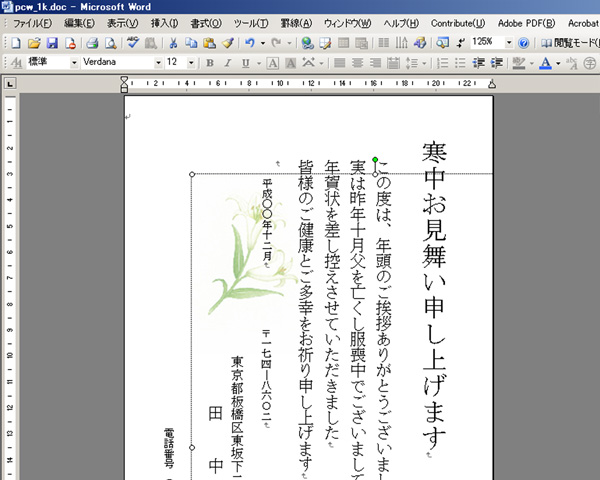Click the green rotation handle of textbox
Viewport: 600px width, 480px height.
coord(375,159)
